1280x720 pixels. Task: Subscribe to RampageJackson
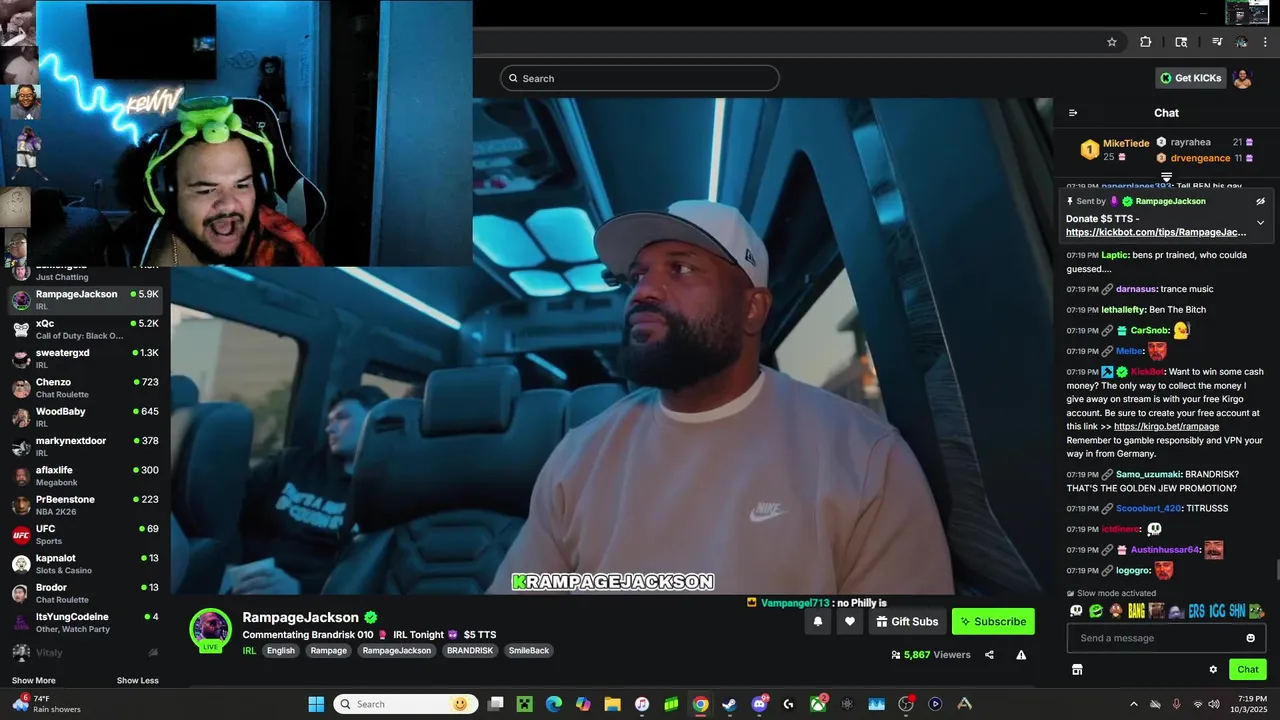(993, 621)
